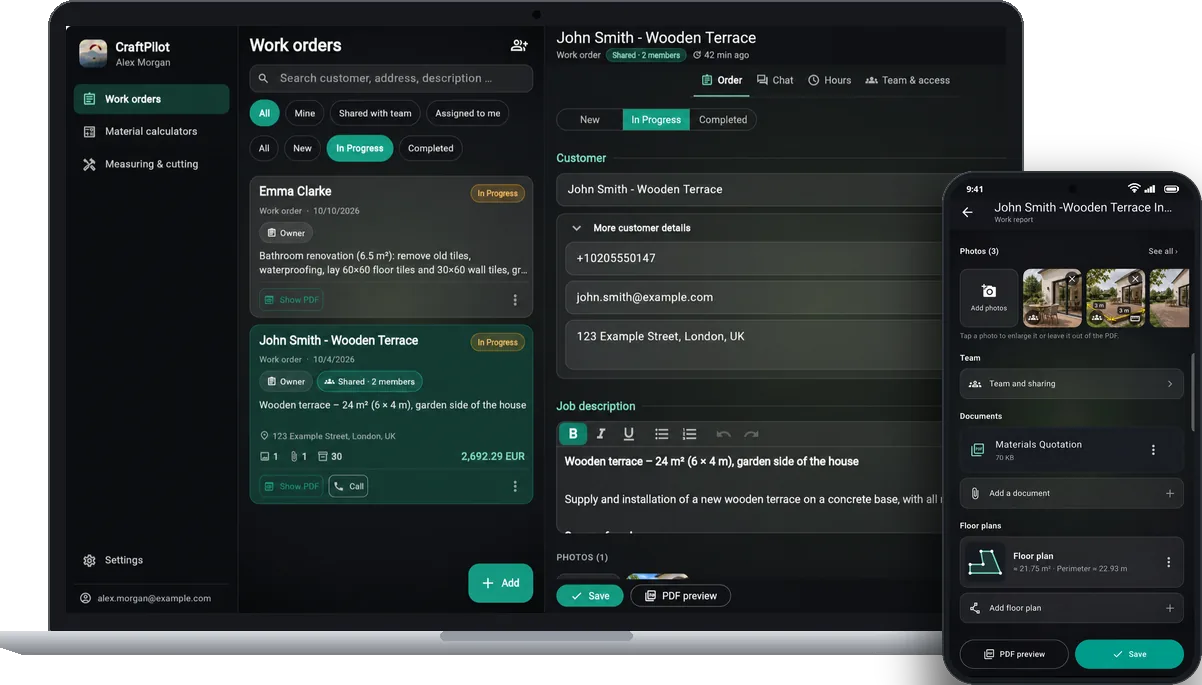
Task: Open John Smith card options menu
Action: [515, 486]
